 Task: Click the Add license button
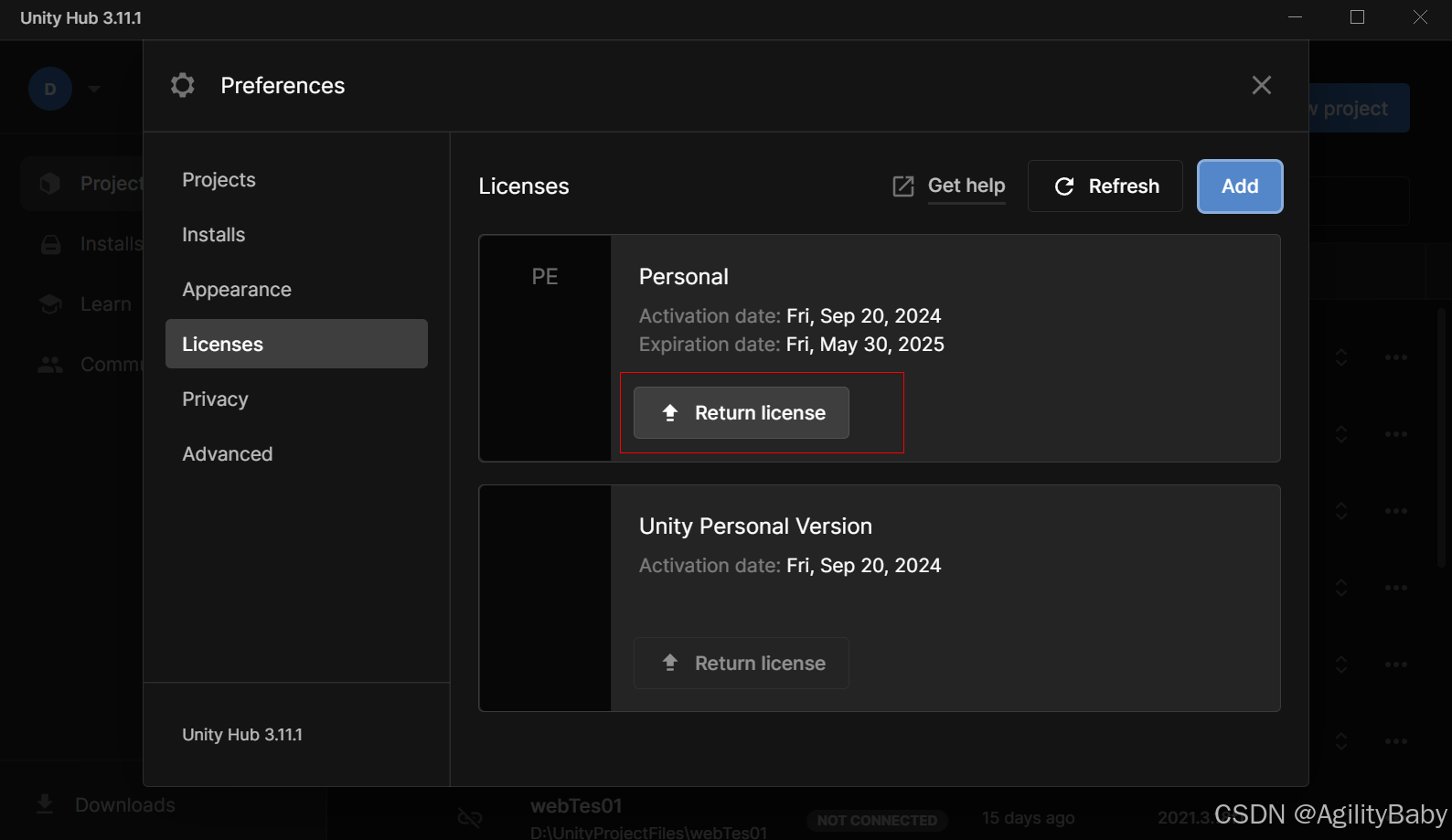pos(1240,186)
